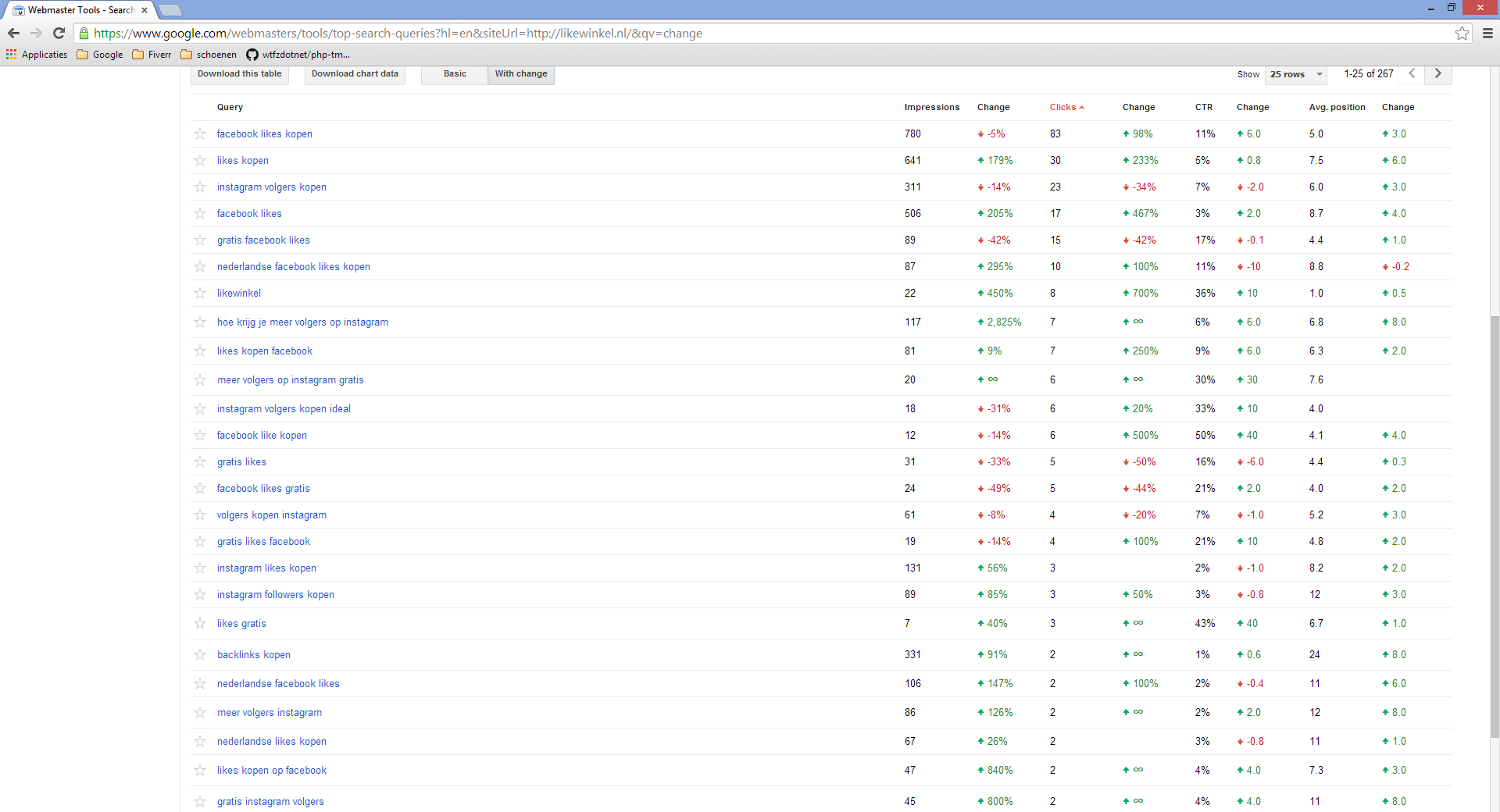Viewport: 1500px width, 812px height.
Task: Open the 'likewinkel' query link
Action: click(239, 294)
